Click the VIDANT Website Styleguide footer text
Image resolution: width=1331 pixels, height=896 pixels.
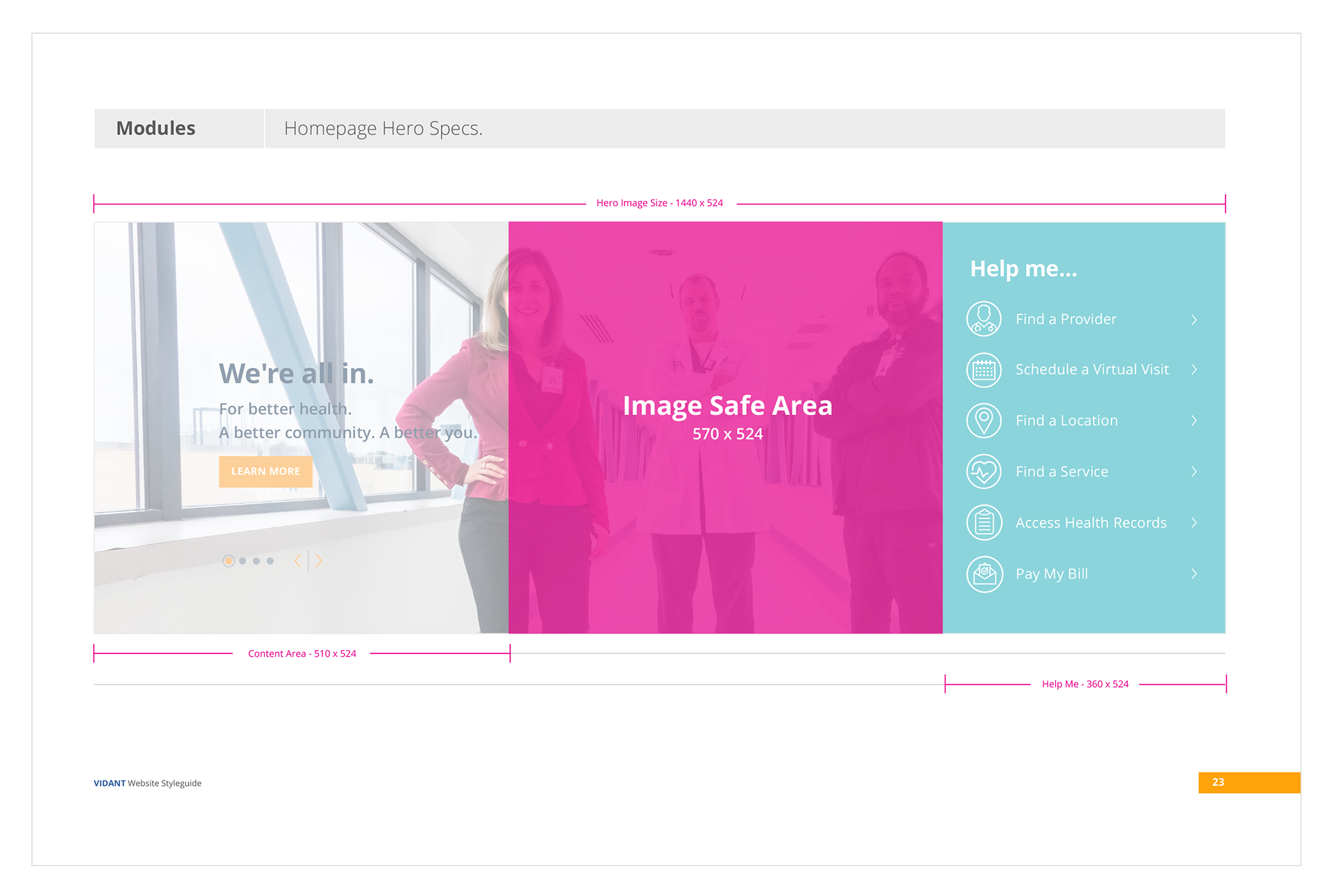click(x=148, y=783)
